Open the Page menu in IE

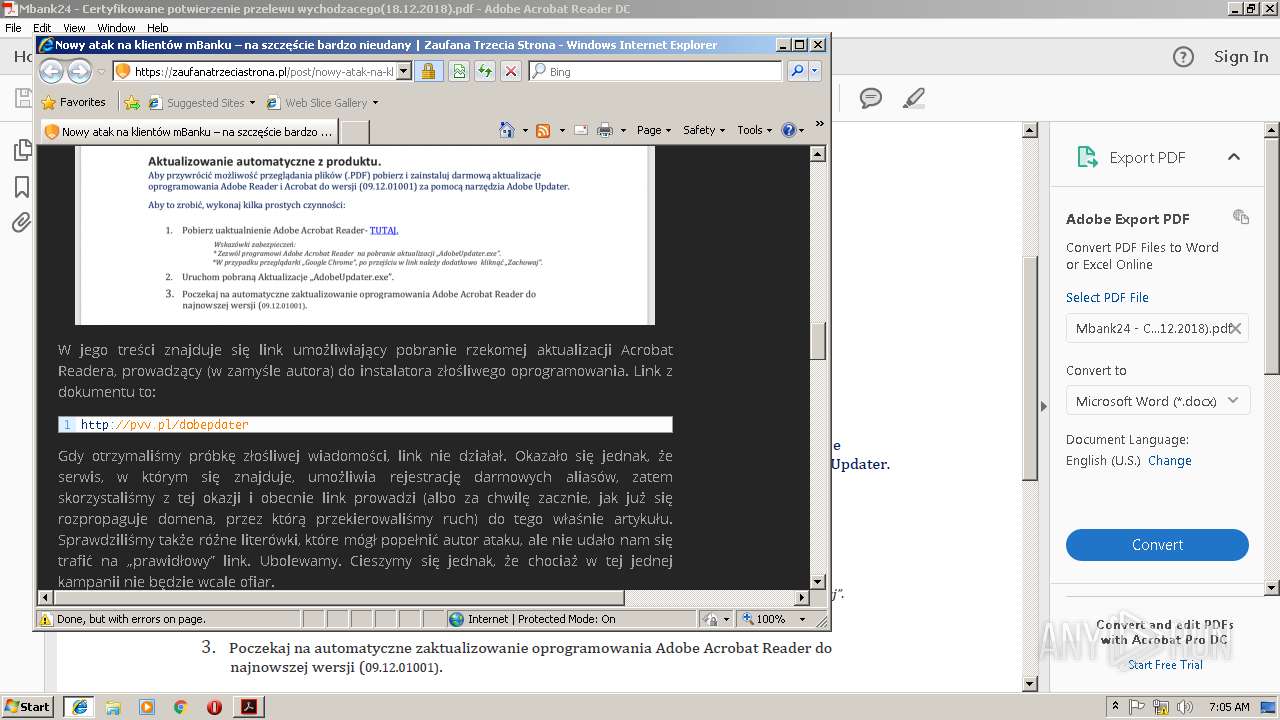654,130
